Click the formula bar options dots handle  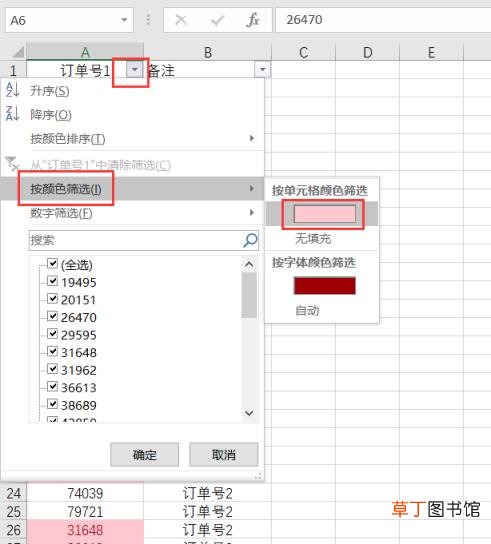tap(148, 20)
